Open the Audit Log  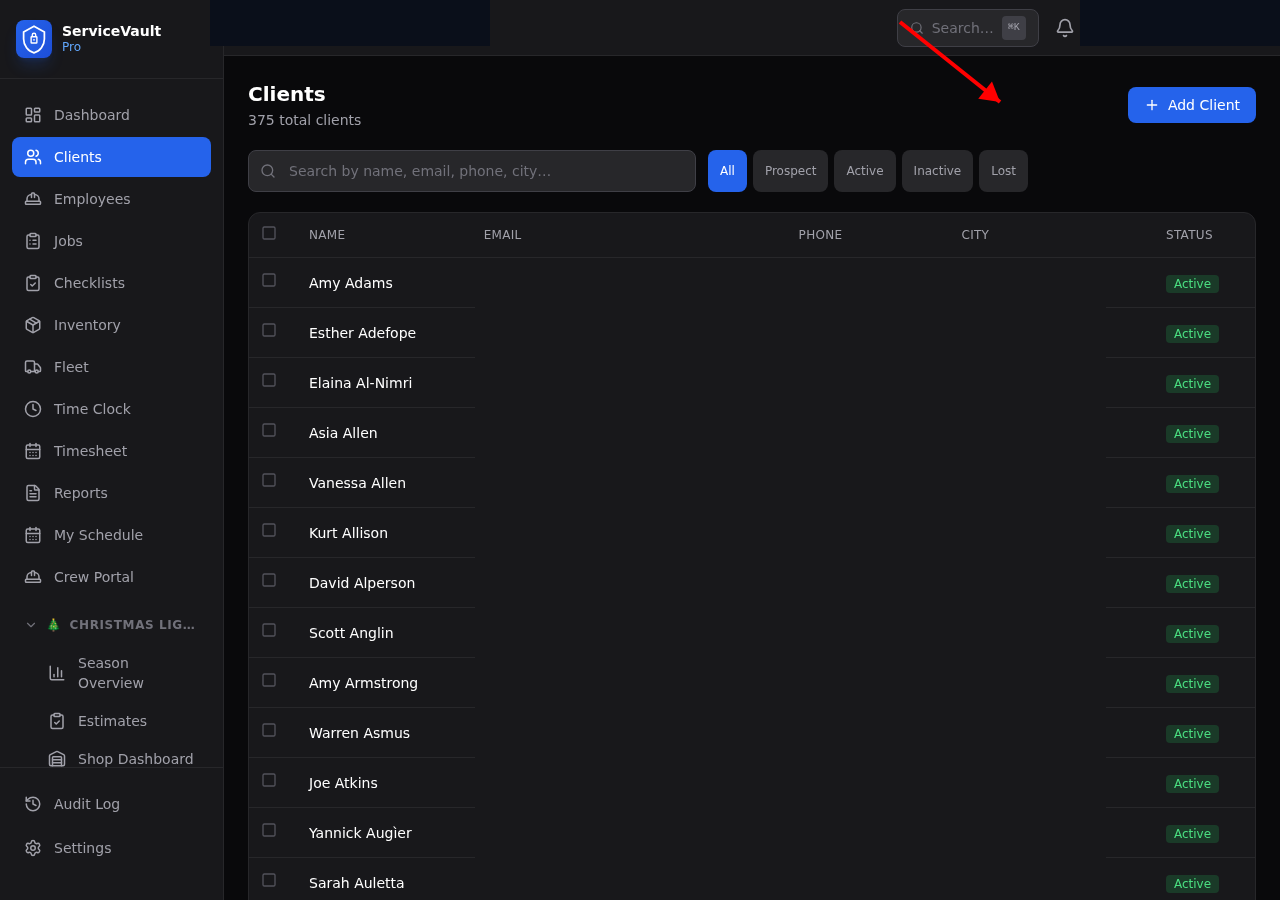click(87, 804)
